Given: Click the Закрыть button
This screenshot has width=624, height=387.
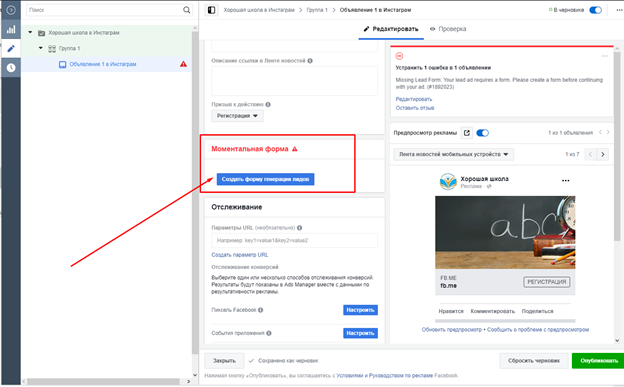Looking at the screenshot, I should 224,361.
